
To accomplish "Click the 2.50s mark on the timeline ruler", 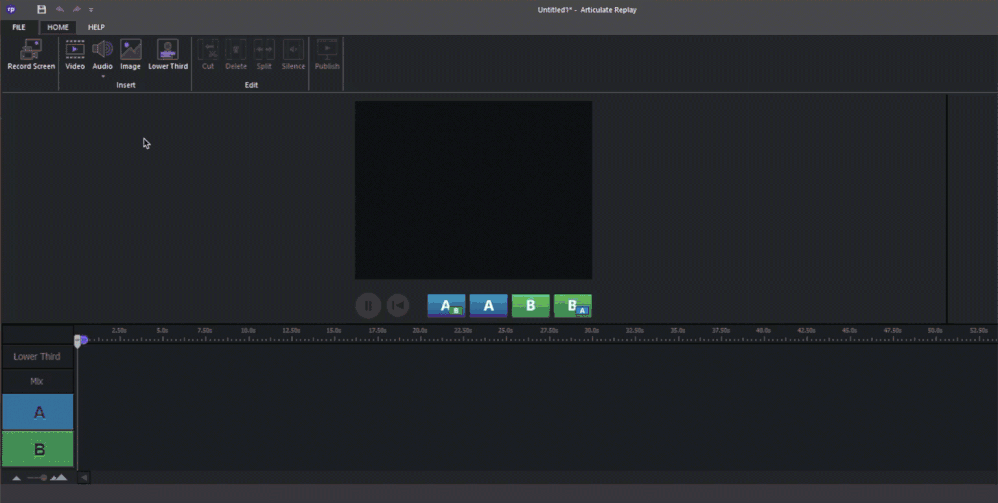I will (119, 331).
